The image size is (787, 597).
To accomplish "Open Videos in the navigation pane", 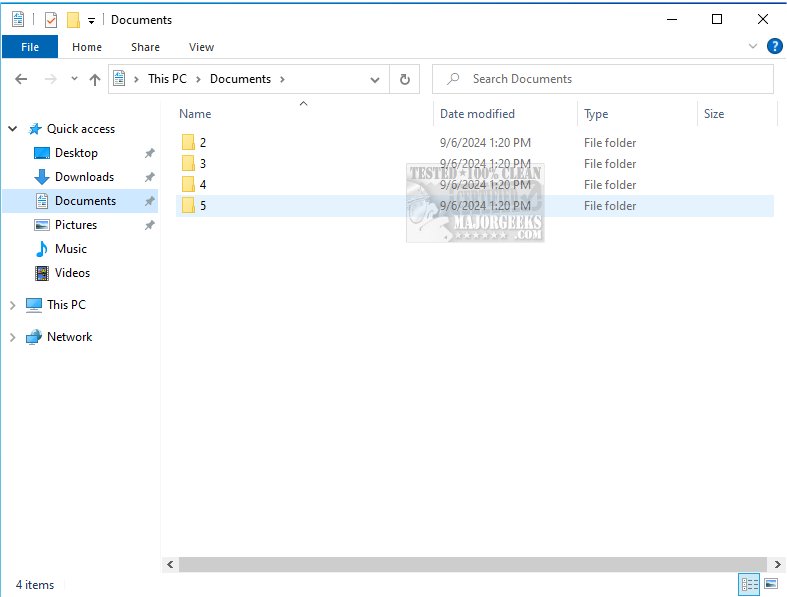I will (x=72, y=273).
